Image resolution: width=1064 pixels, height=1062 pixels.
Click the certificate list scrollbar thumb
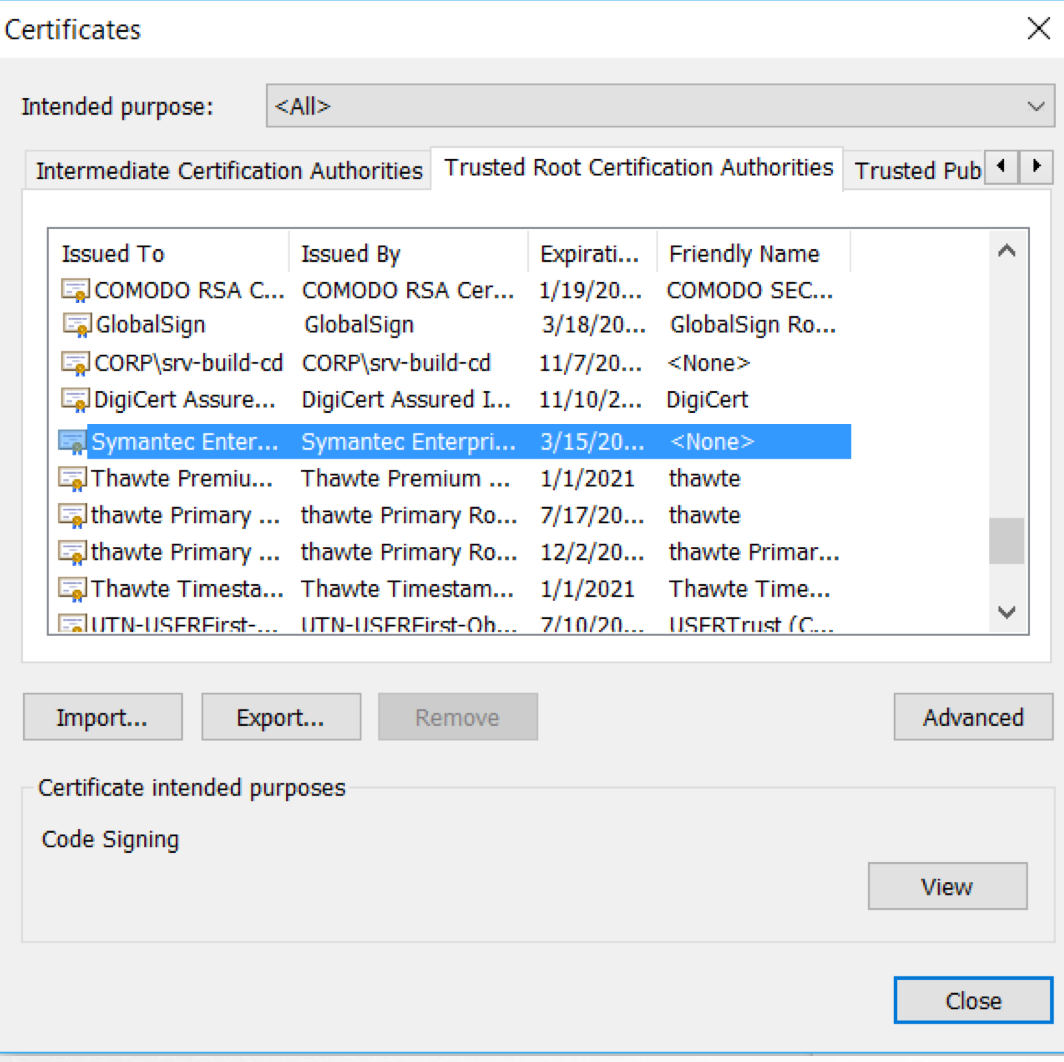(1007, 541)
